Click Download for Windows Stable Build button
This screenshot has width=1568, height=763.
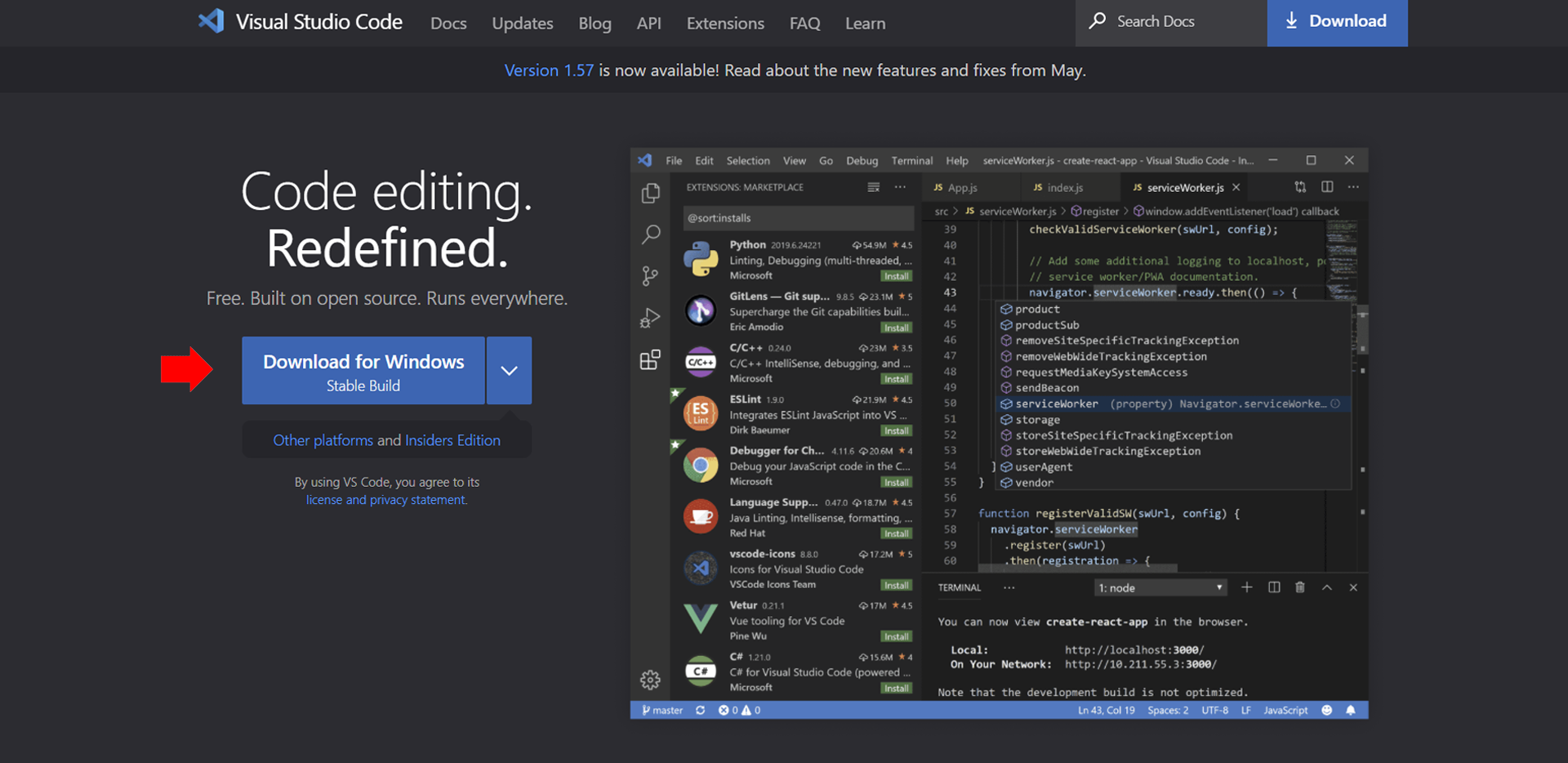tap(363, 370)
